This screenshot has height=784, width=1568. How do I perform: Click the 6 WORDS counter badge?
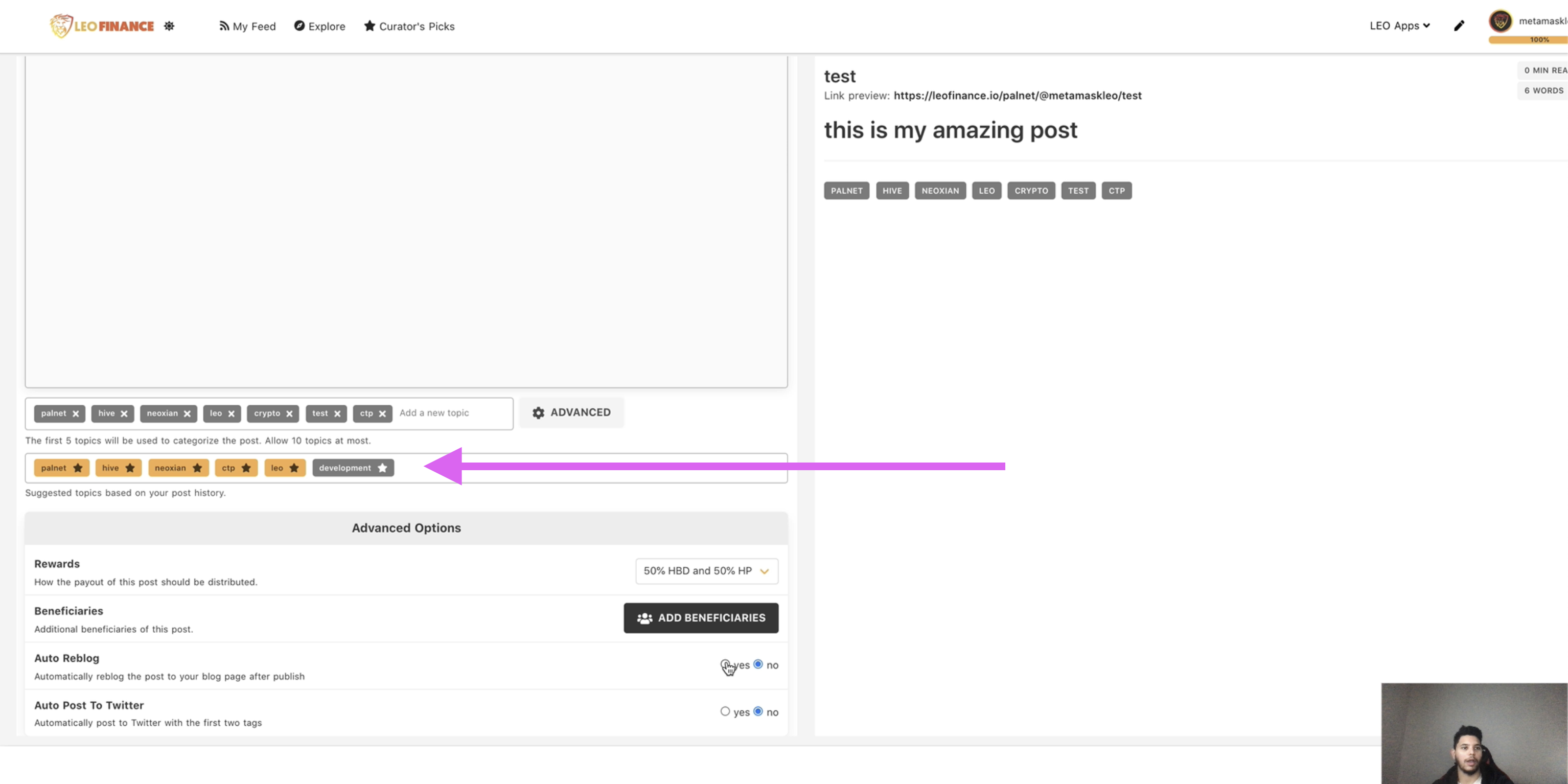1542,90
